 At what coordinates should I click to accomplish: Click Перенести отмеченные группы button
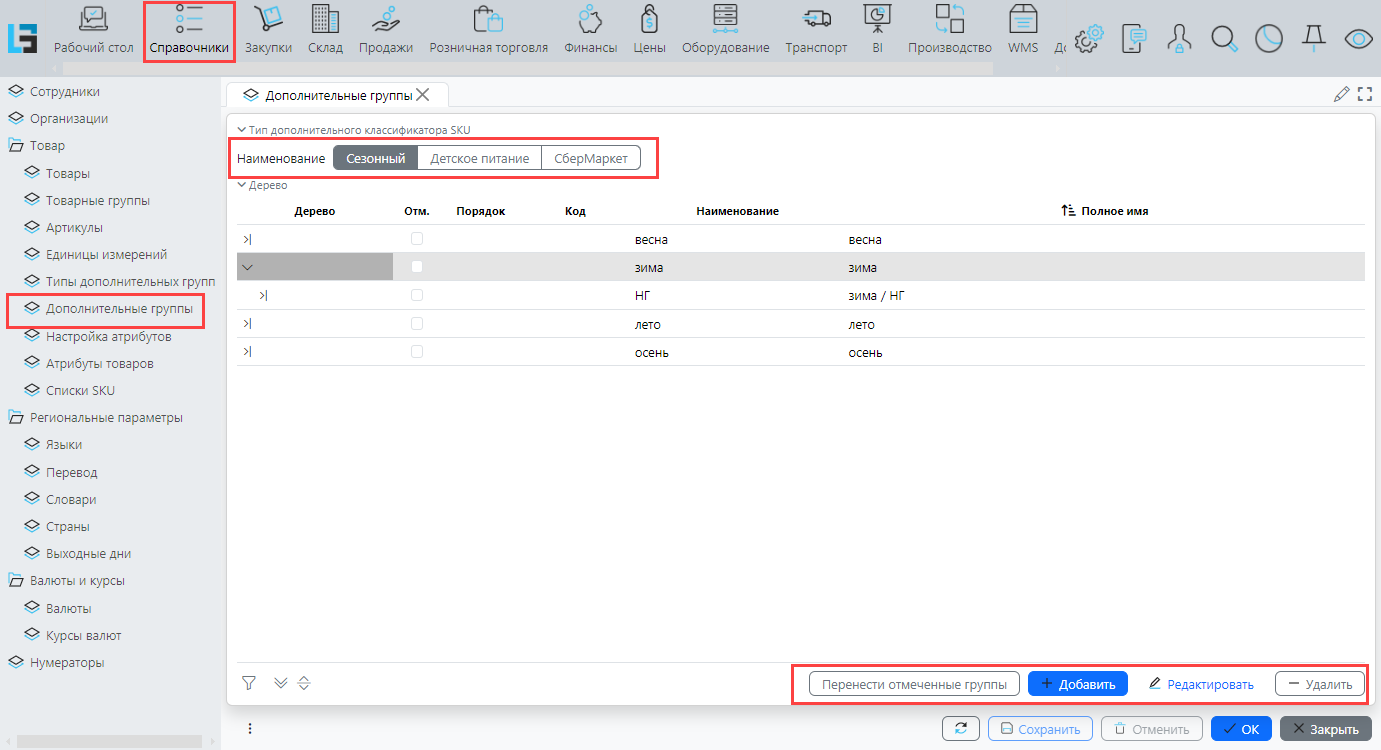coord(914,684)
